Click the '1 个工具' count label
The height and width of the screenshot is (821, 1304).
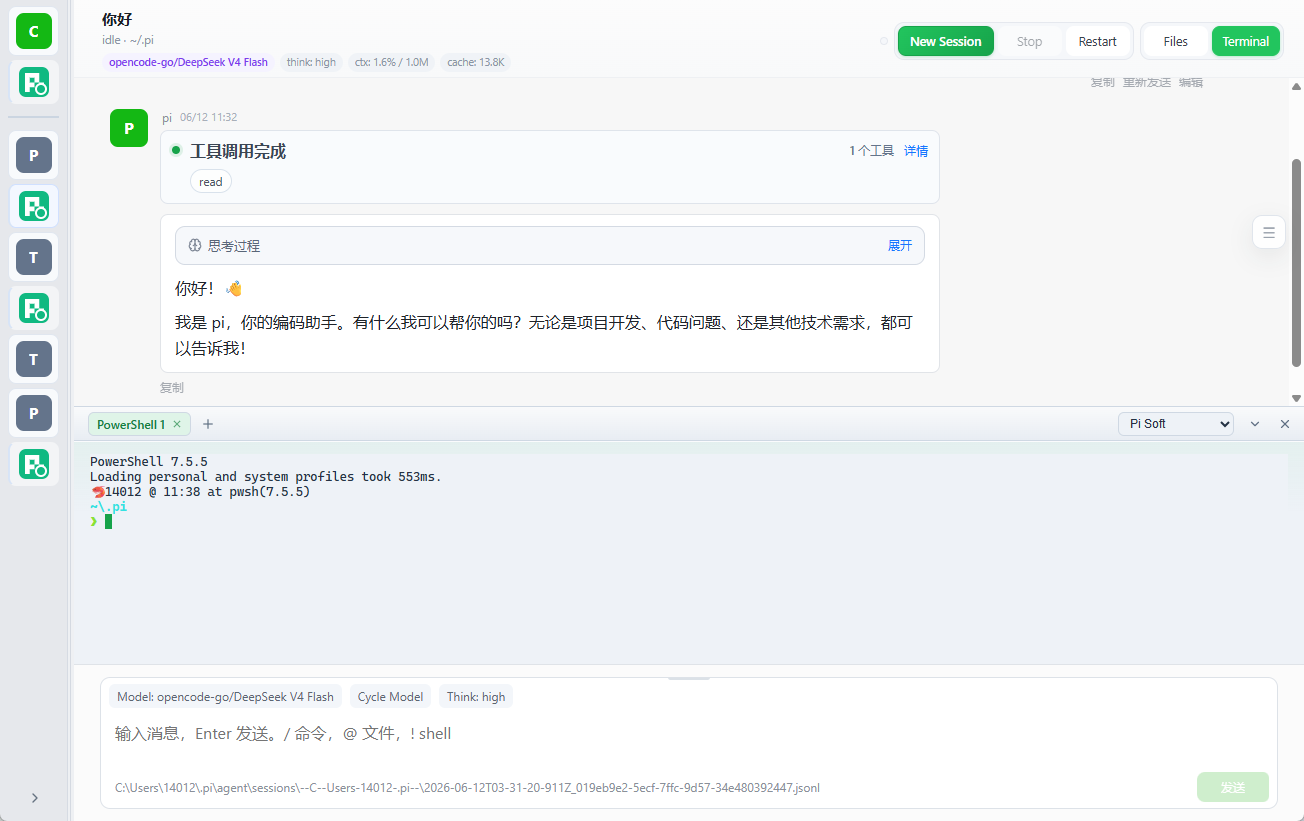pos(871,151)
